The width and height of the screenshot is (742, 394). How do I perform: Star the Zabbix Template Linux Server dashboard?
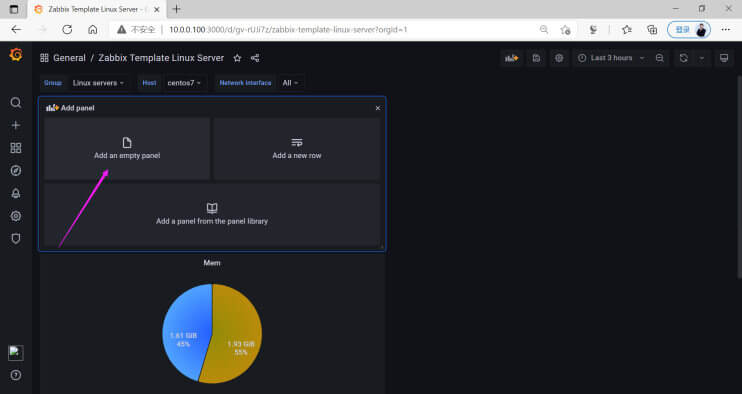(x=237, y=58)
